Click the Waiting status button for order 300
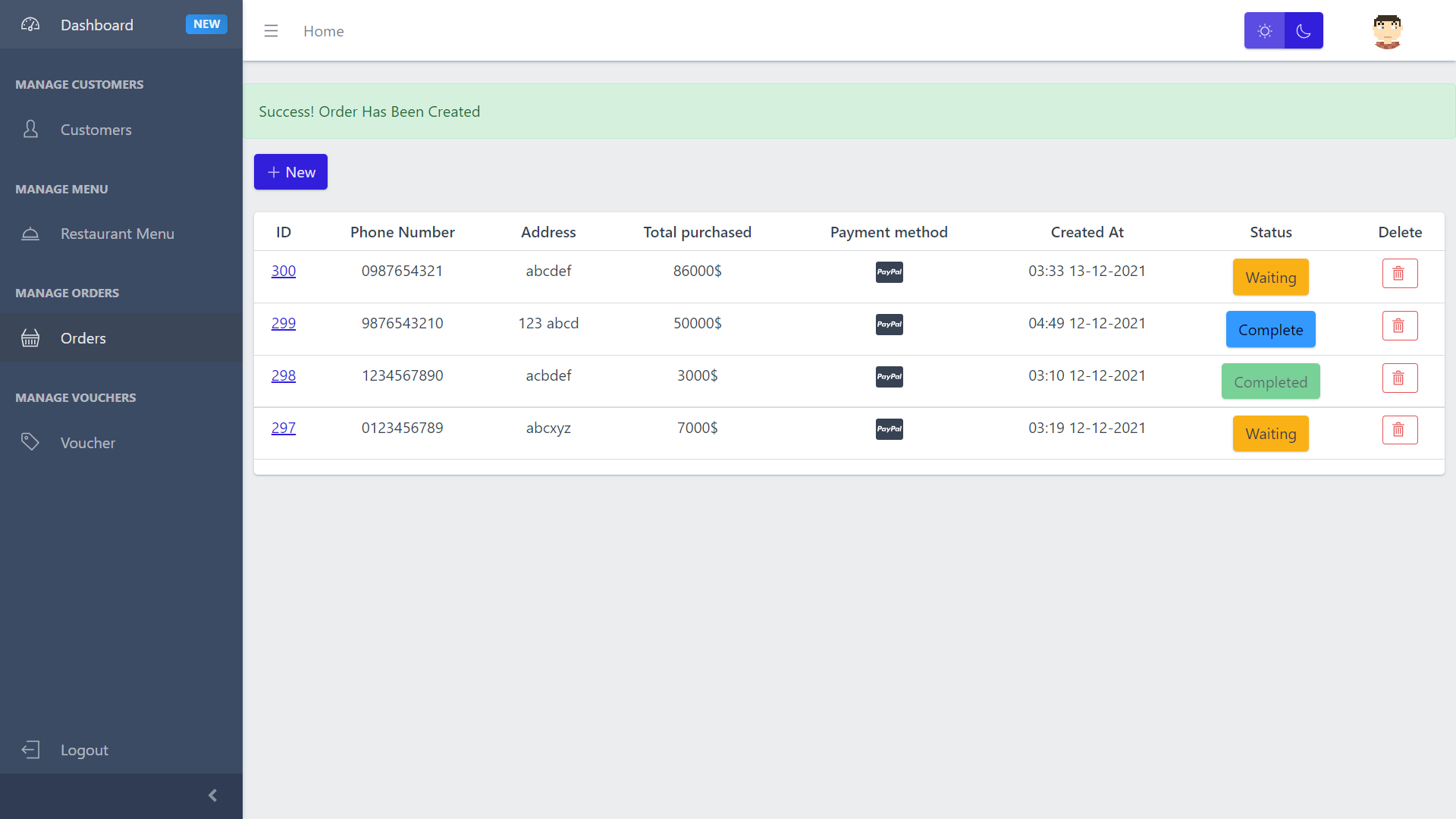The width and height of the screenshot is (1456, 819). tap(1271, 277)
